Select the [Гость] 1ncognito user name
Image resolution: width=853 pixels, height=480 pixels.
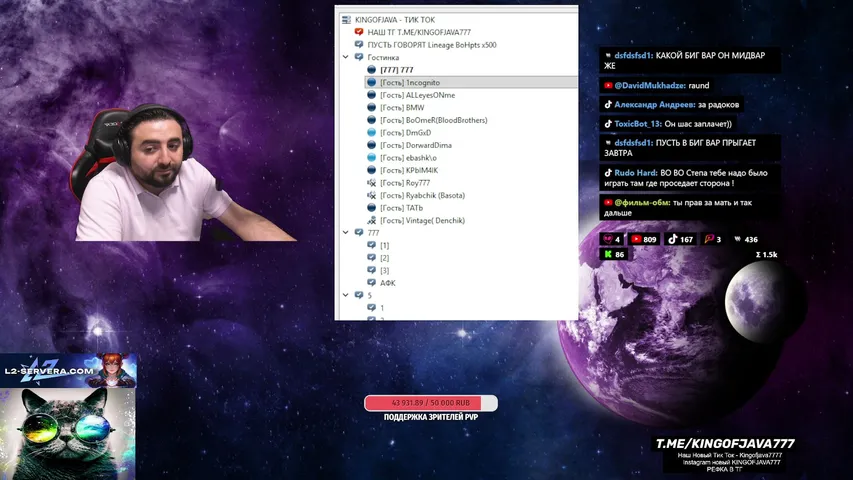[x=410, y=82]
